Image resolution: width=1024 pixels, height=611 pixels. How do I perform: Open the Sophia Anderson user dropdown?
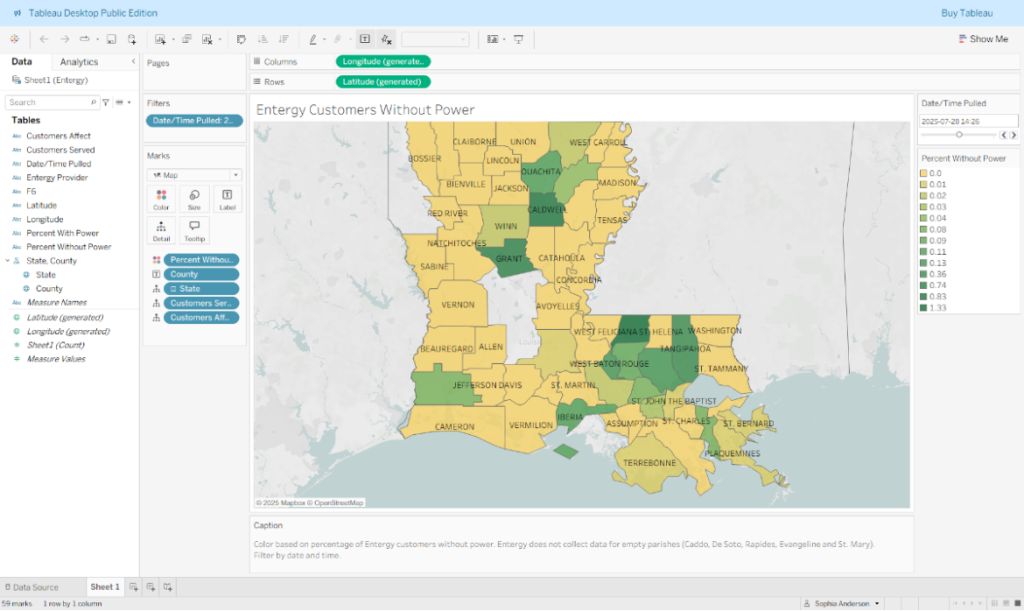click(842, 604)
